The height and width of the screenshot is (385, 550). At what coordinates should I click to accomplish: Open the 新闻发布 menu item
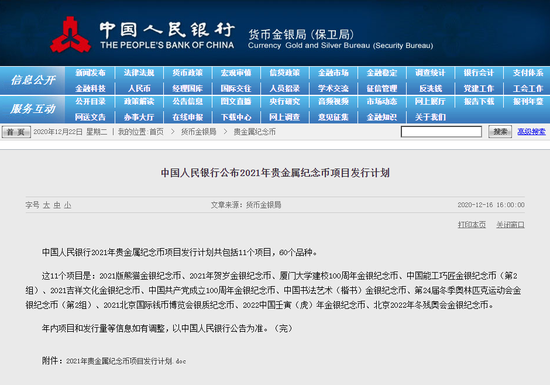[90, 73]
